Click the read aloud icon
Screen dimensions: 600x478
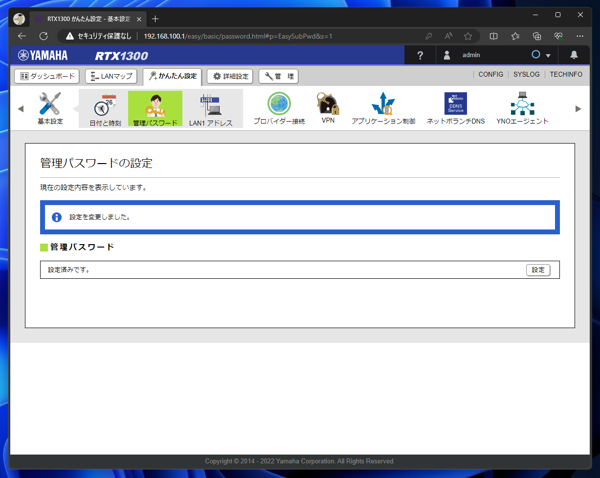(x=448, y=36)
